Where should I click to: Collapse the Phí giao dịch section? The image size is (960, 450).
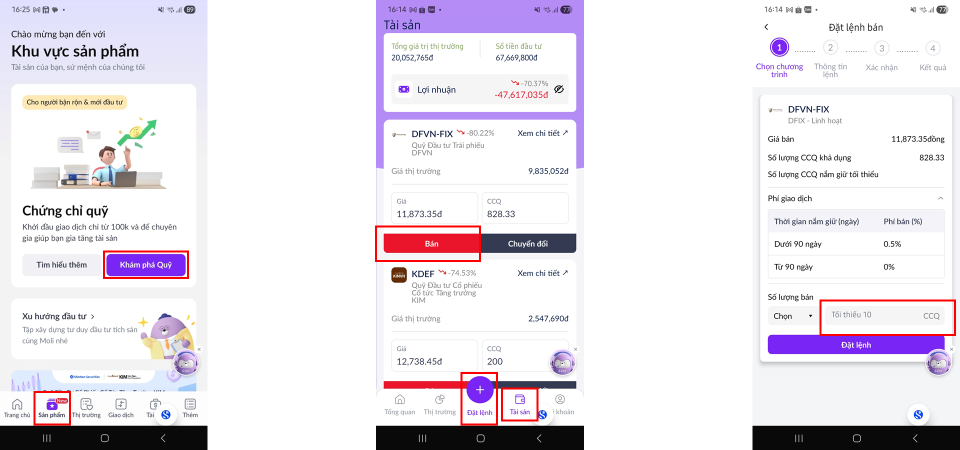coord(940,198)
